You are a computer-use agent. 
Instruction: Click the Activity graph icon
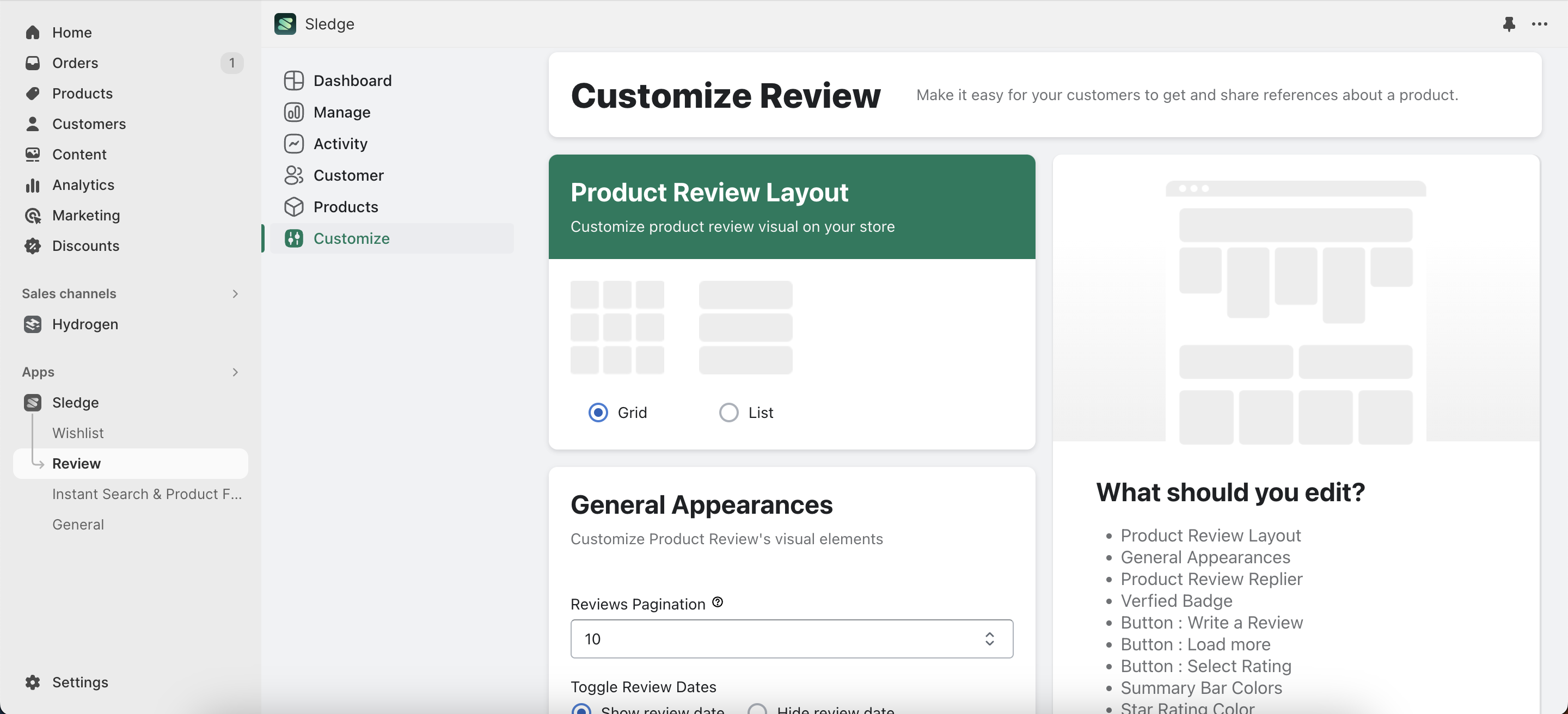(293, 144)
